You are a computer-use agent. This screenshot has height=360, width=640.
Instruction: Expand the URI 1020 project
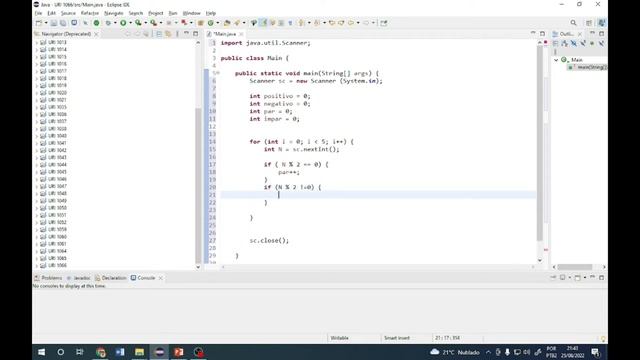[x=37, y=93]
